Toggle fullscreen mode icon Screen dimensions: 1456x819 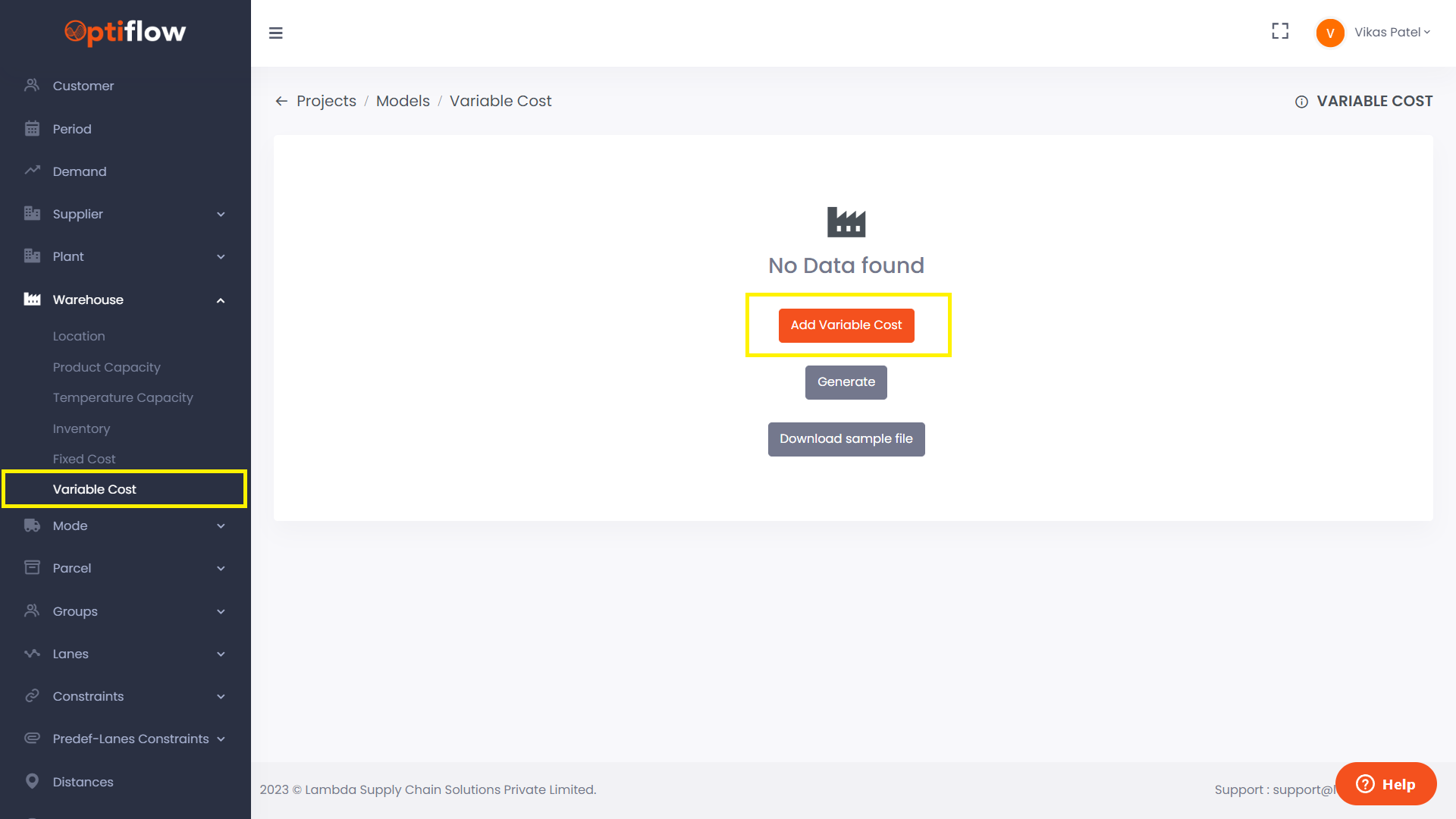point(1280,31)
